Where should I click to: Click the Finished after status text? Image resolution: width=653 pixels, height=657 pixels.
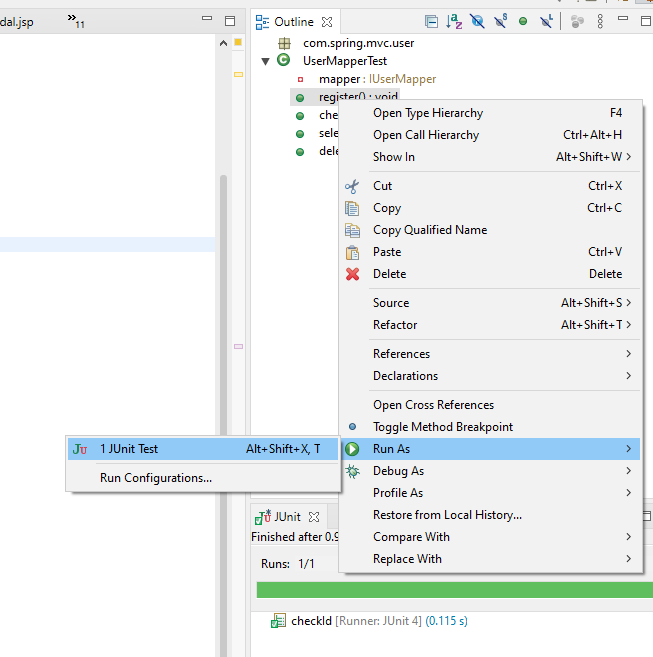point(295,537)
